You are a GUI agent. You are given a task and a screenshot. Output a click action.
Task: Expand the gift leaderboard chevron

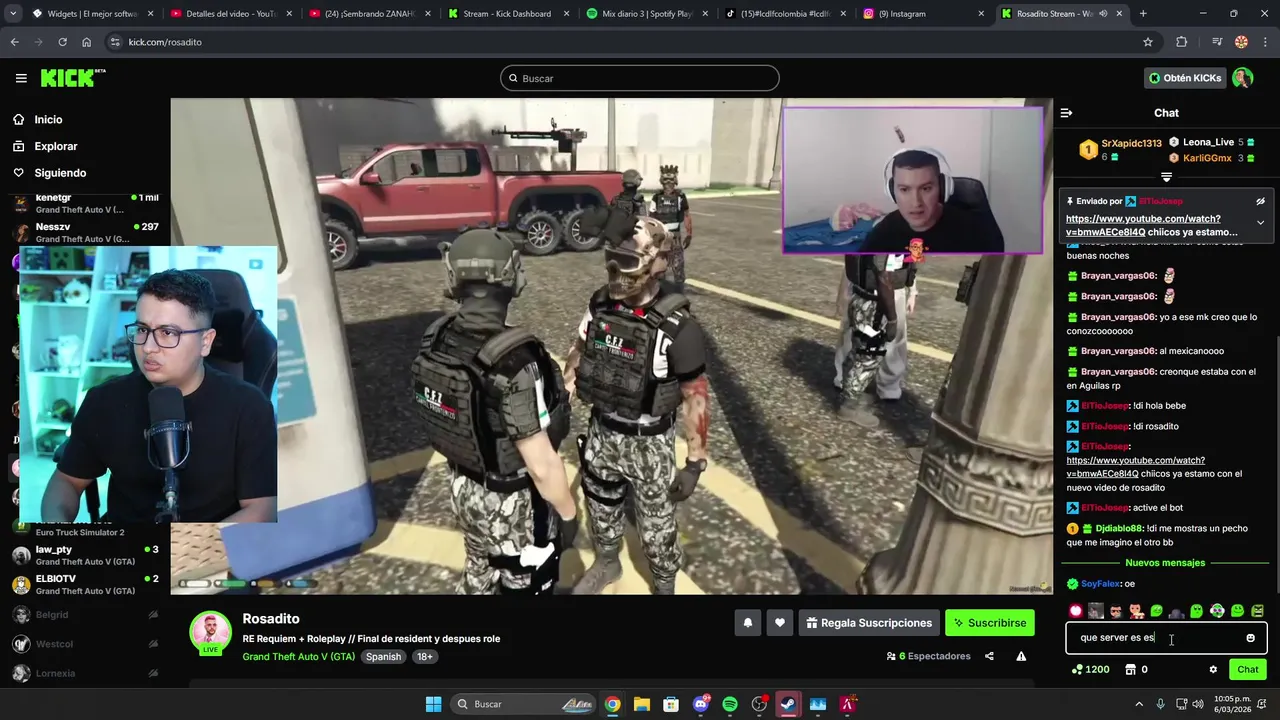tap(1166, 177)
